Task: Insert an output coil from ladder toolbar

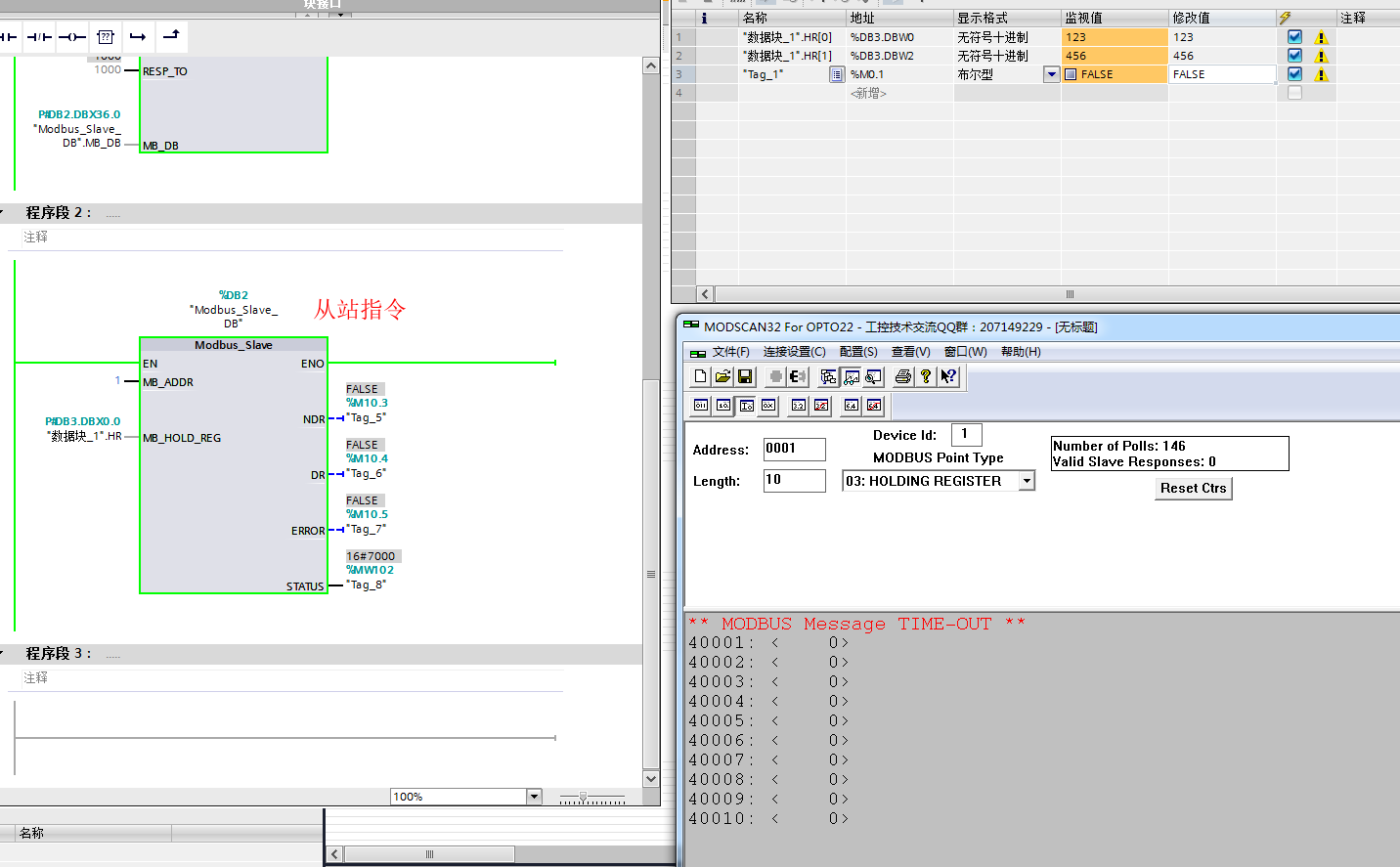Action: (x=72, y=37)
